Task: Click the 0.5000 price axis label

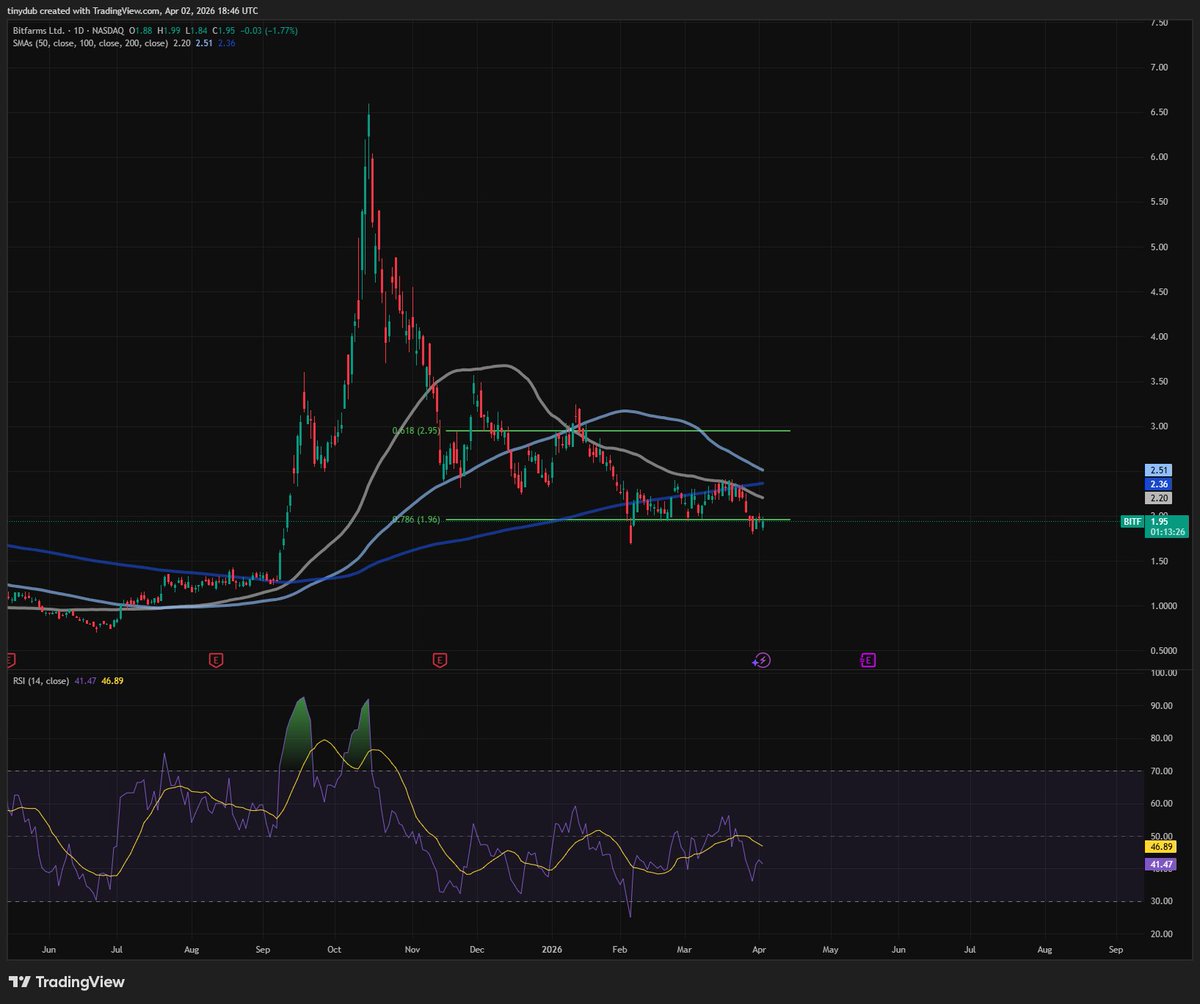Action: tap(1163, 651)
